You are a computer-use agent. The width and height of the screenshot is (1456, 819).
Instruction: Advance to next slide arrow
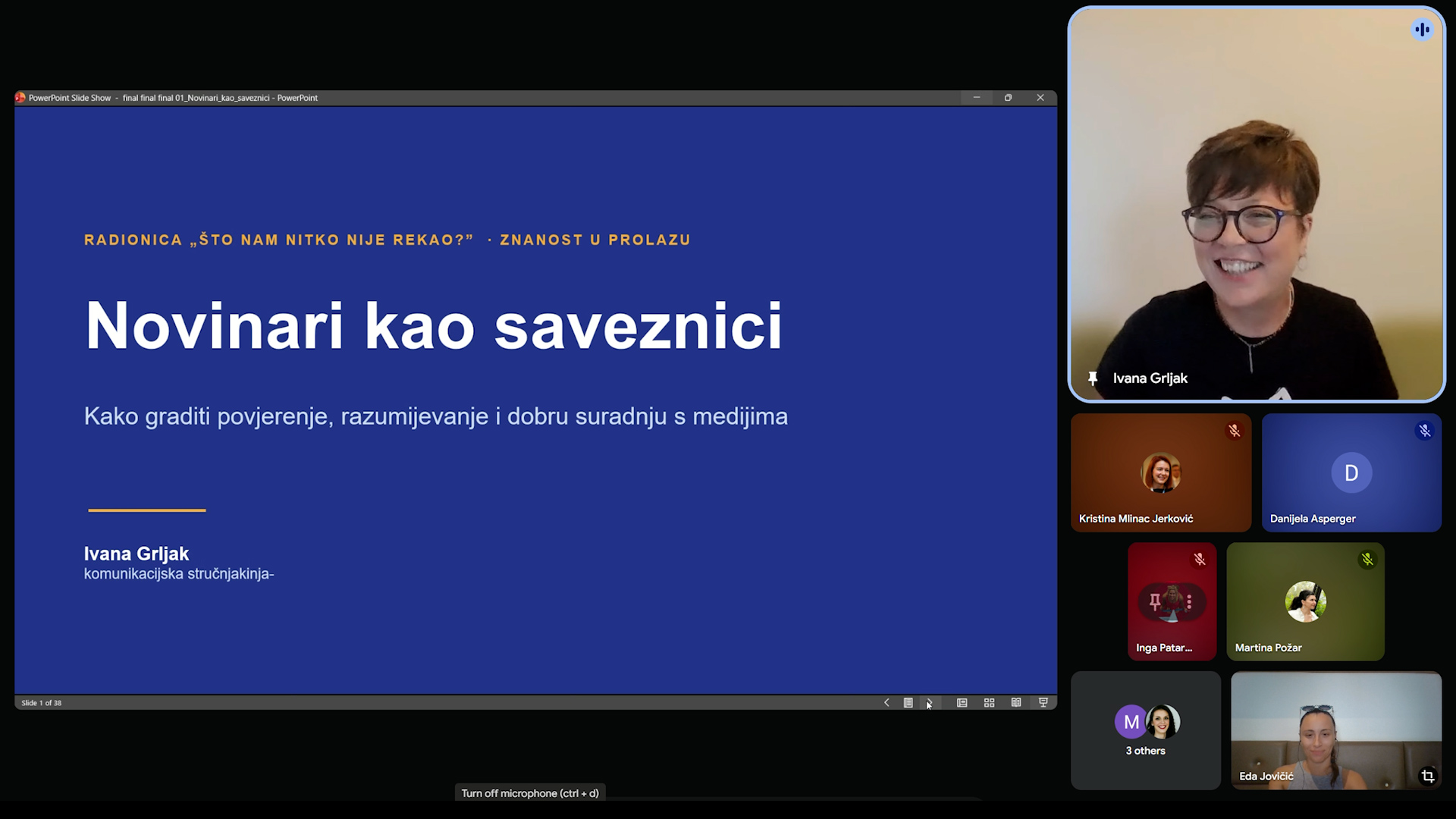pyautogui.click(x=930, y=703)
